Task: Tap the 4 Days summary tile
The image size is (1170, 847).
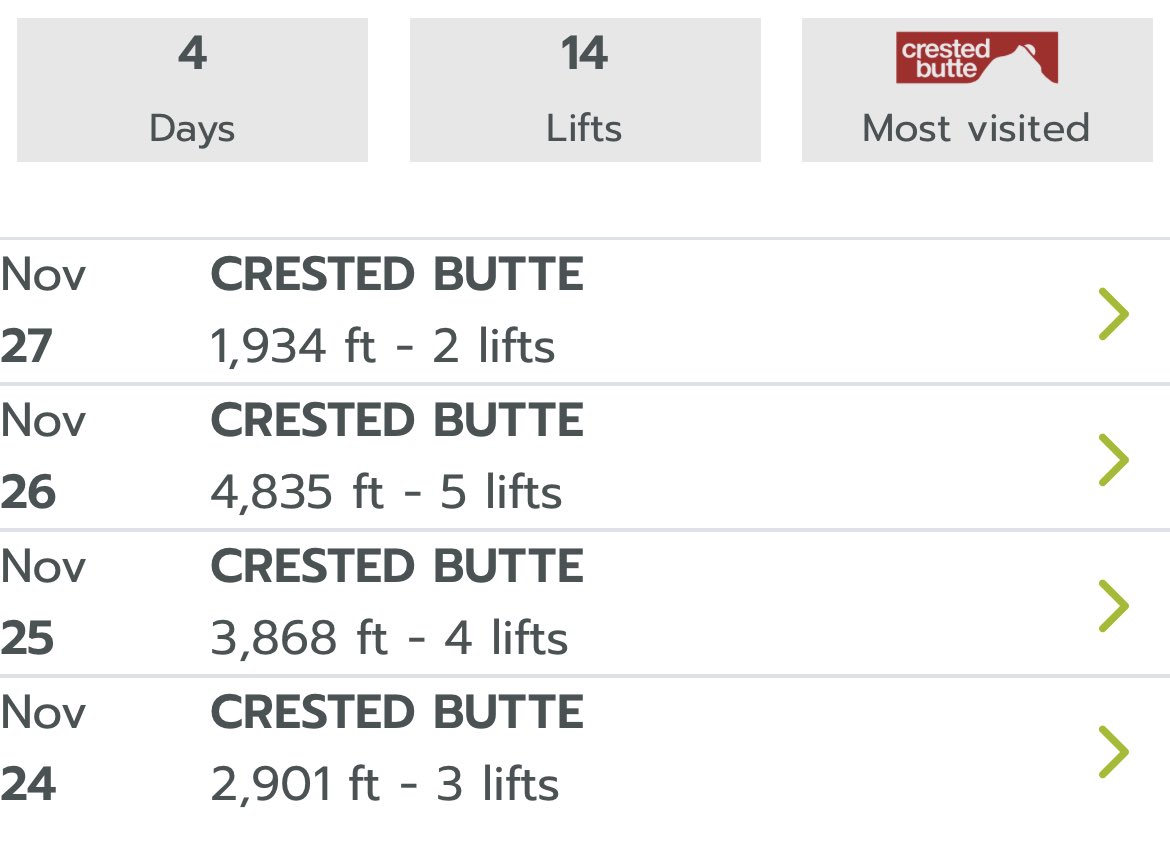Action: [193, 90]
